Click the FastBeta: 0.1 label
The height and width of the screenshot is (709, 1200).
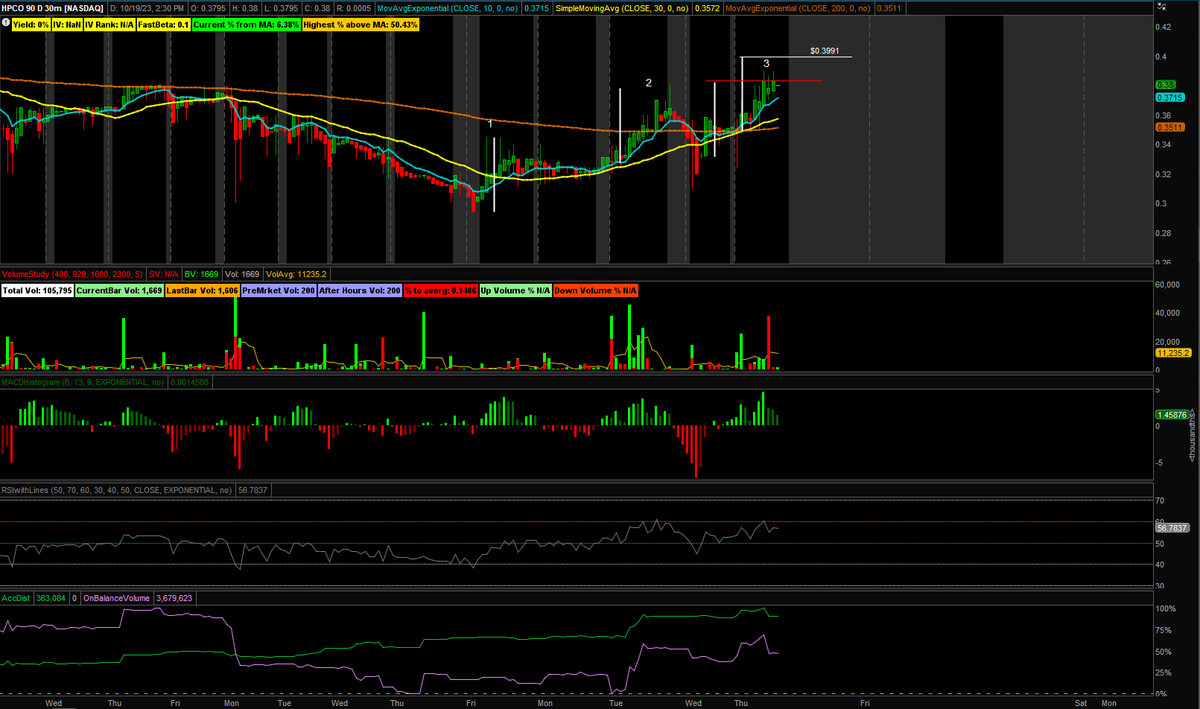(x=162, y=24)
